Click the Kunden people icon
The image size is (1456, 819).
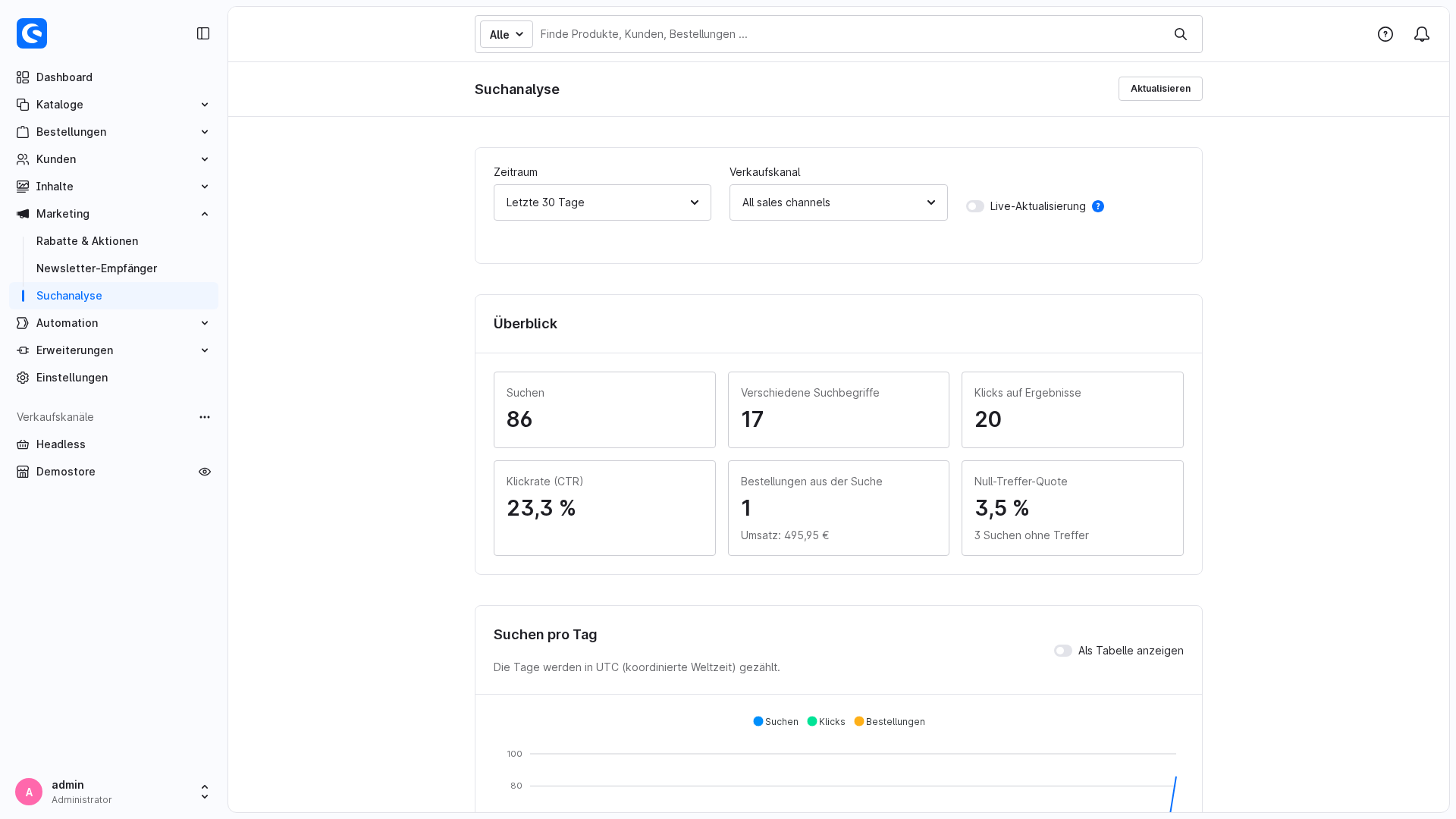(23, 159)
